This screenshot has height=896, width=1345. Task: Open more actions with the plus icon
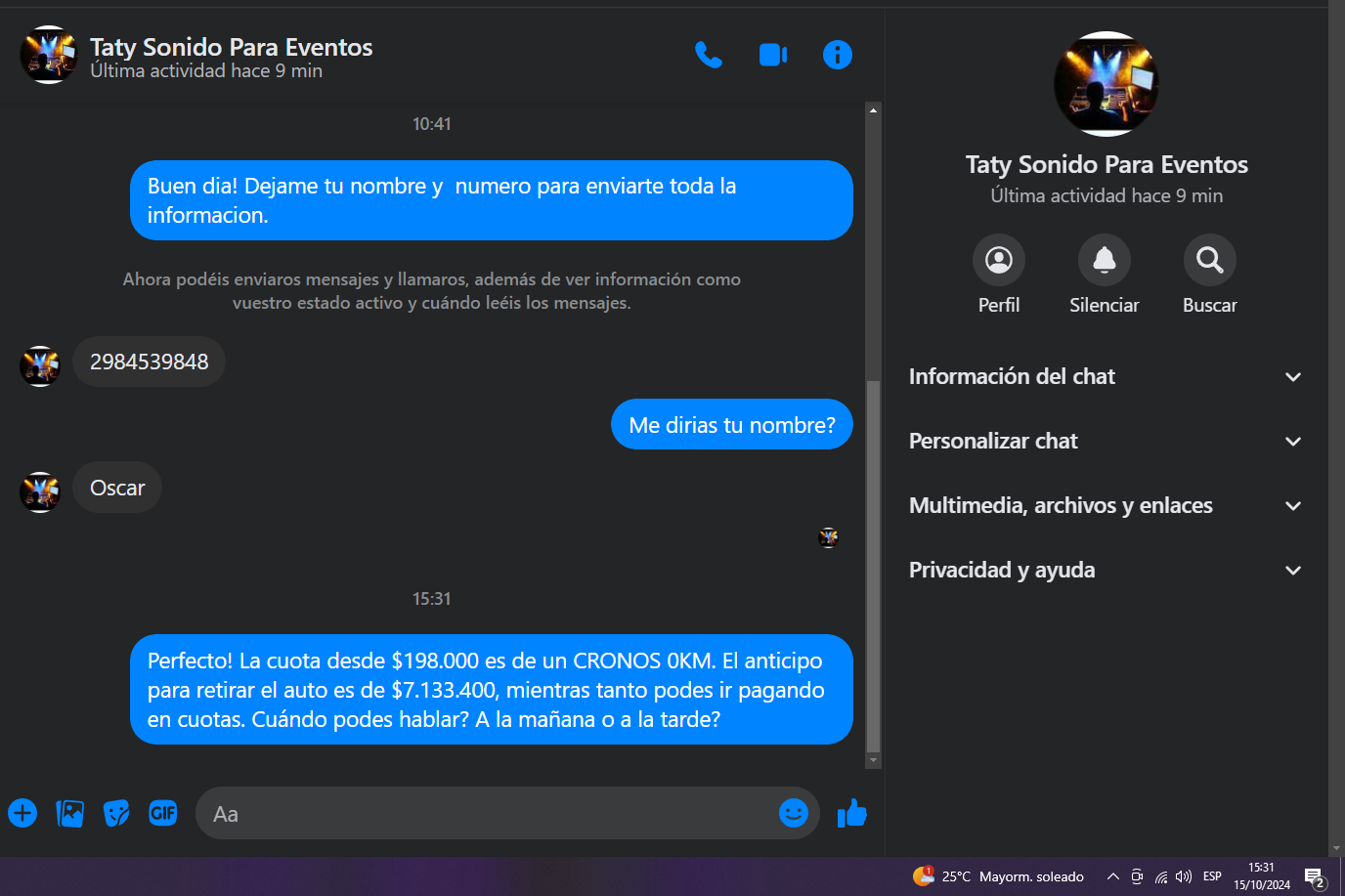(22, 813)
